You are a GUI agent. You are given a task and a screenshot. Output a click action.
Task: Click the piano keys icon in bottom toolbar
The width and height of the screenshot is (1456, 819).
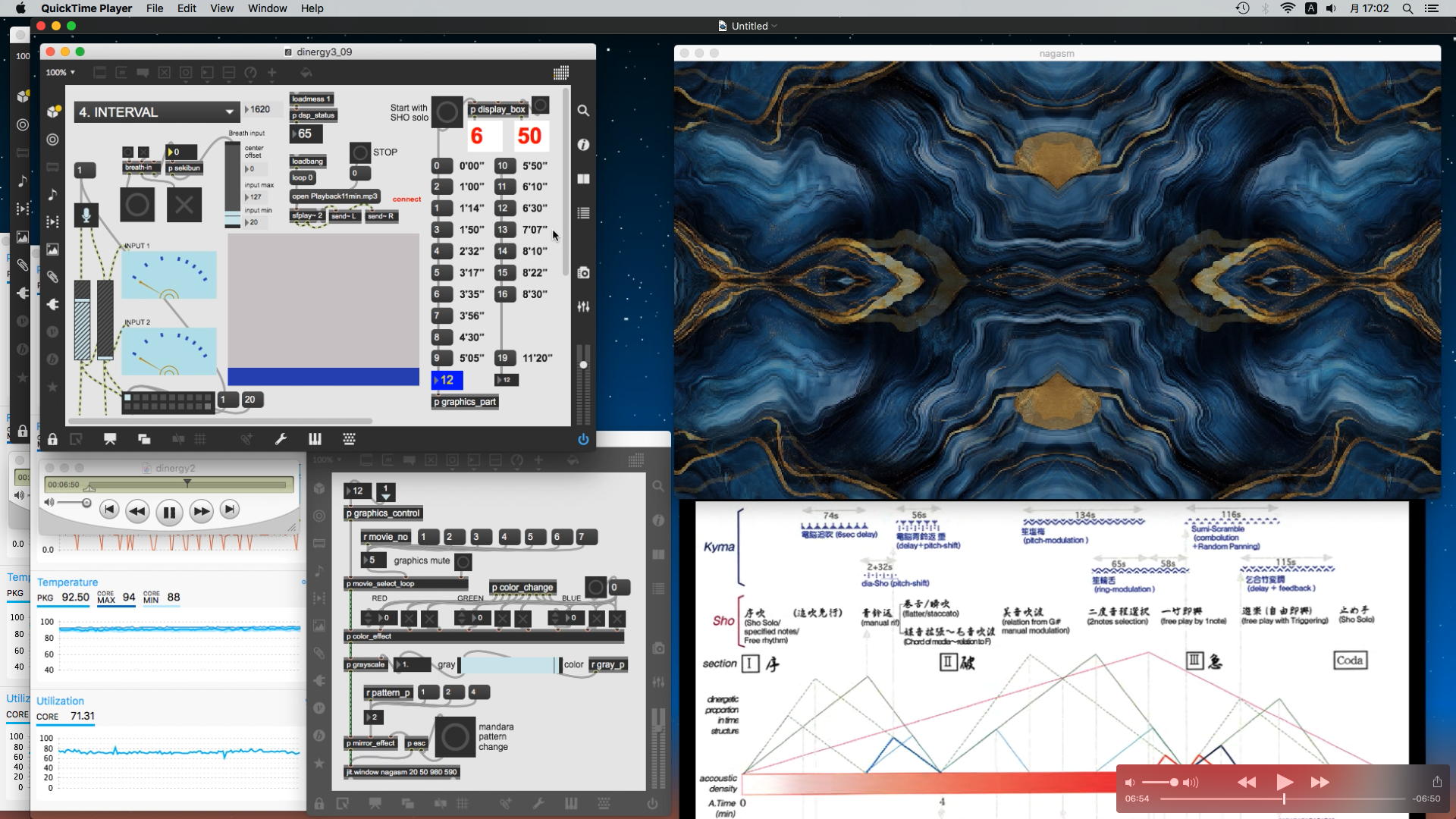[x=315, y=439]
